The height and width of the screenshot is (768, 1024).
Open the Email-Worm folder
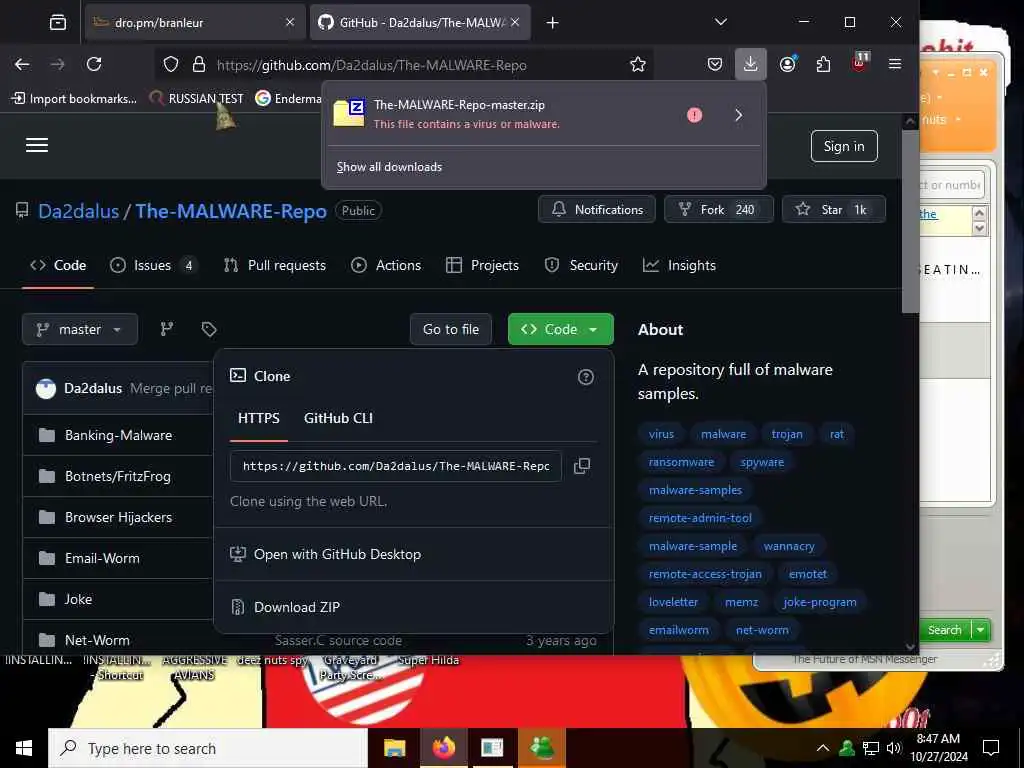pyautogui.click(x=102, y=558)
